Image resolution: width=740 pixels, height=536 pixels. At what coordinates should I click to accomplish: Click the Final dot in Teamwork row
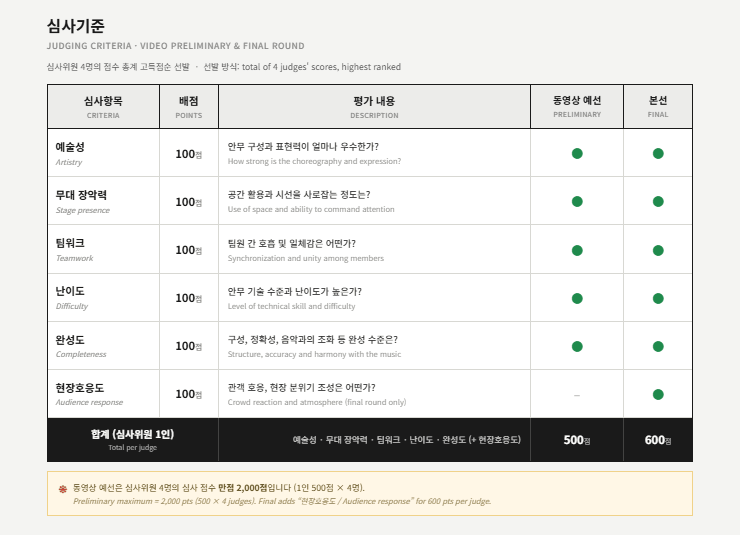pos(658,251)
